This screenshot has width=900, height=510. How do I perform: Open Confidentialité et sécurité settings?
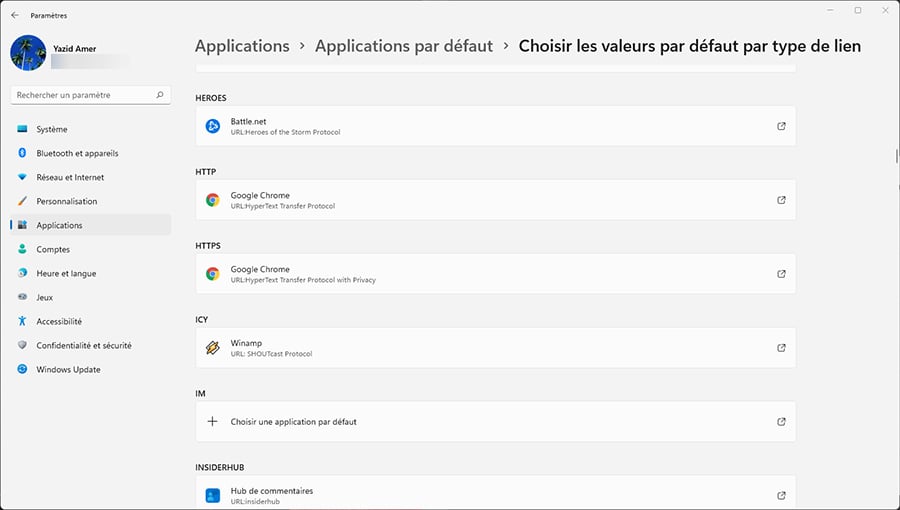[91, 345]
